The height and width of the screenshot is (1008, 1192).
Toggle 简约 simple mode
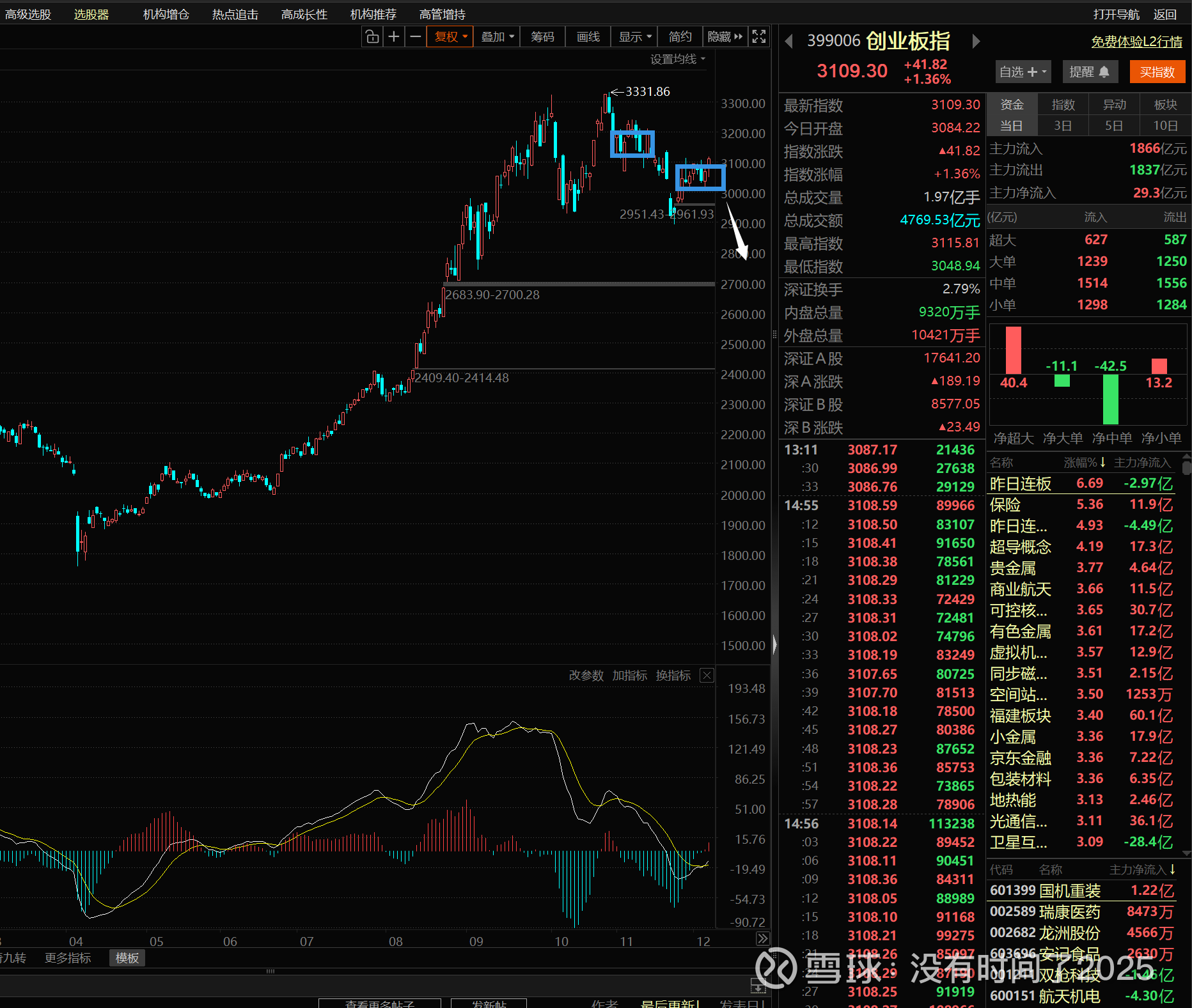(x=680, y=37)
